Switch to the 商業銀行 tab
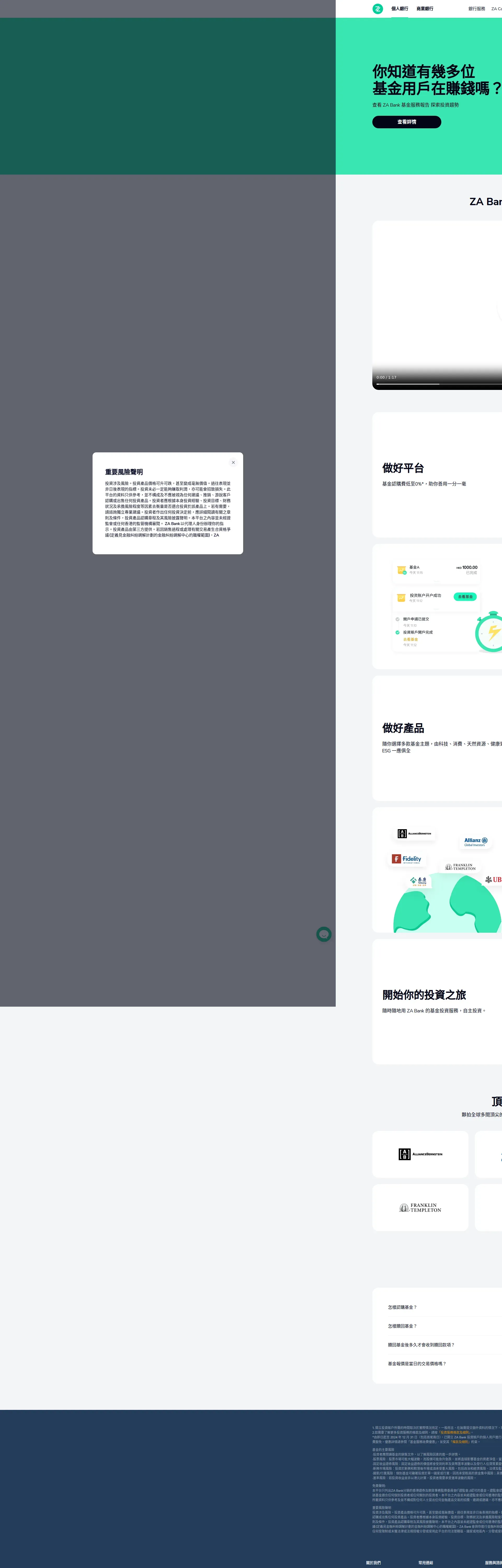 point(425,9)
